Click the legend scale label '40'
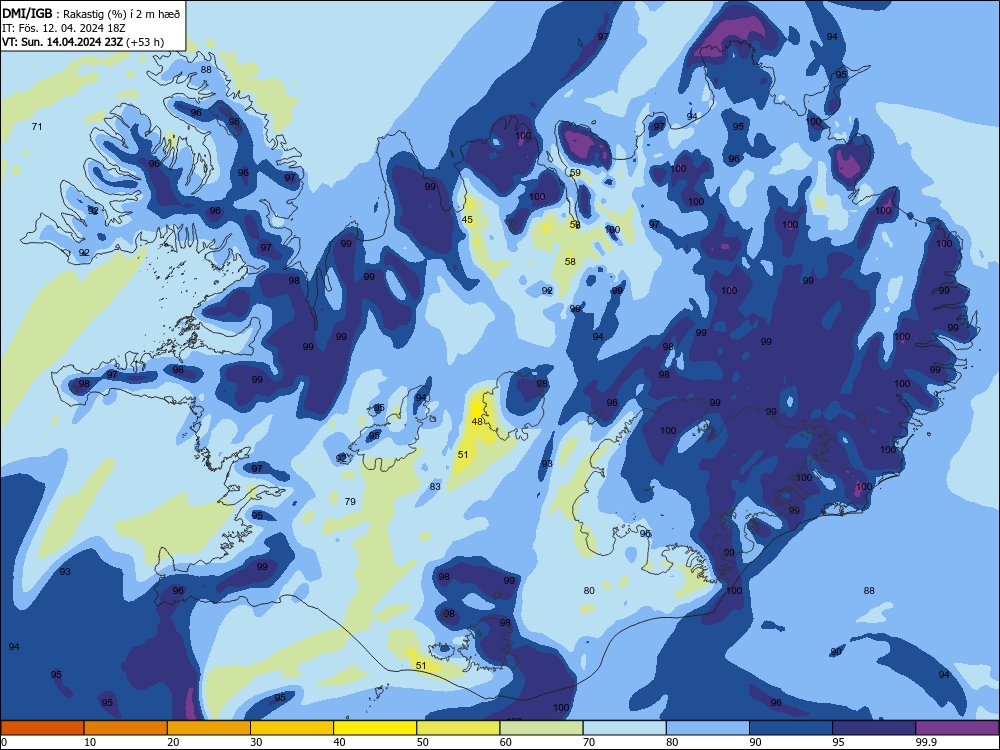The image size is (1000, 750). coord(339,742)
